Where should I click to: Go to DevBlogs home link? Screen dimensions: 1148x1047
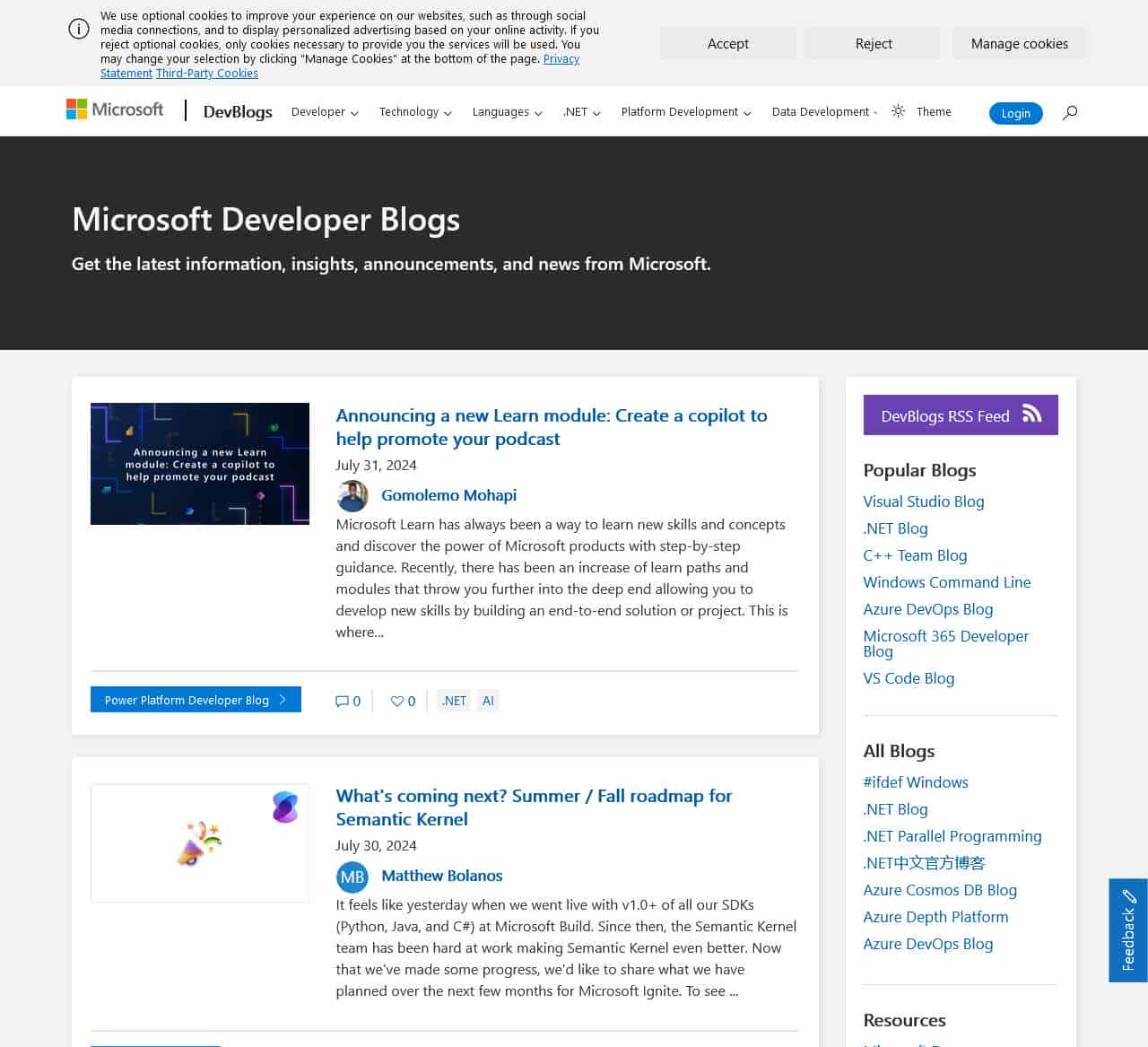pyautogui.click(x=238, y=111)
